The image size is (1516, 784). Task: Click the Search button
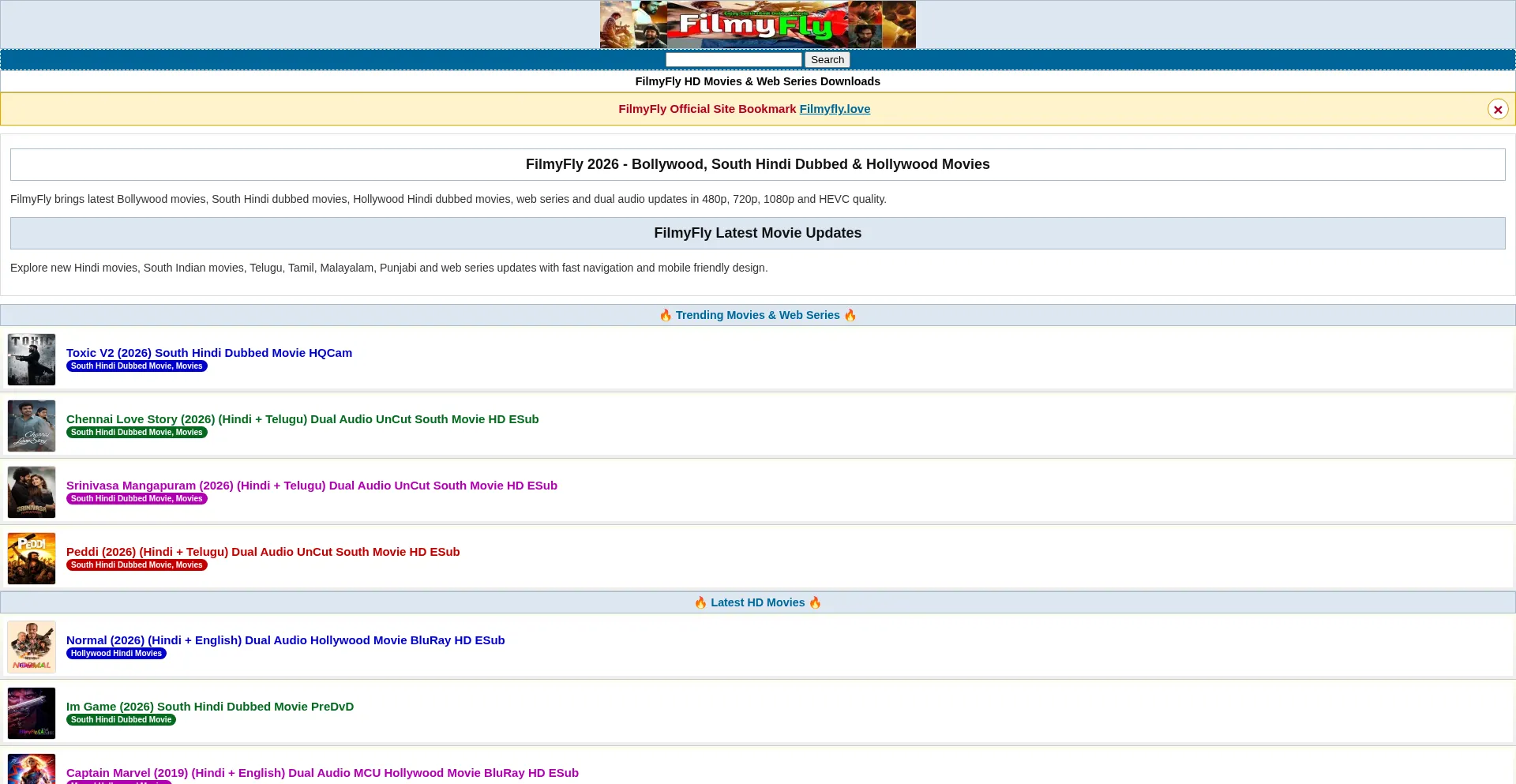click(x=827, y=60)
